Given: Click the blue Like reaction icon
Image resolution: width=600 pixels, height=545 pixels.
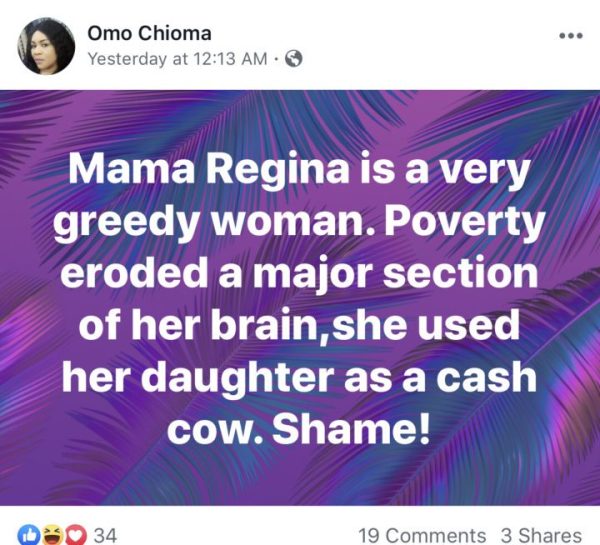Looking at the screenshot, I should 29,536.
